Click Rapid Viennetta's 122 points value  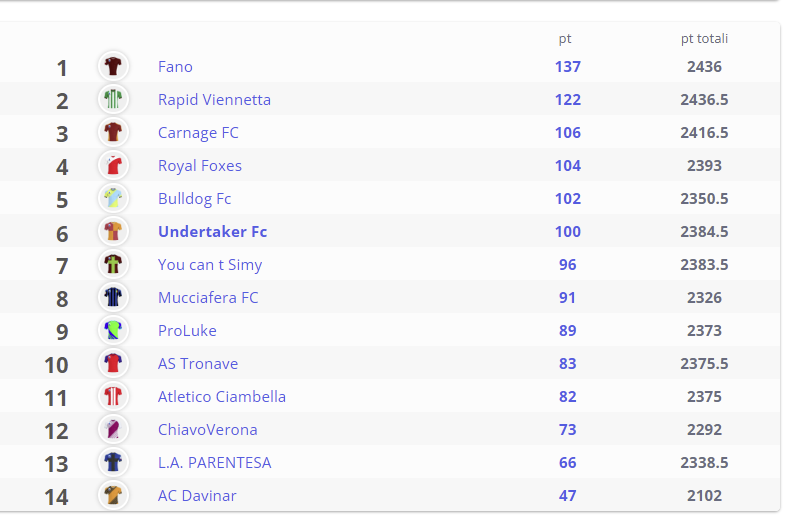point(568,100)
